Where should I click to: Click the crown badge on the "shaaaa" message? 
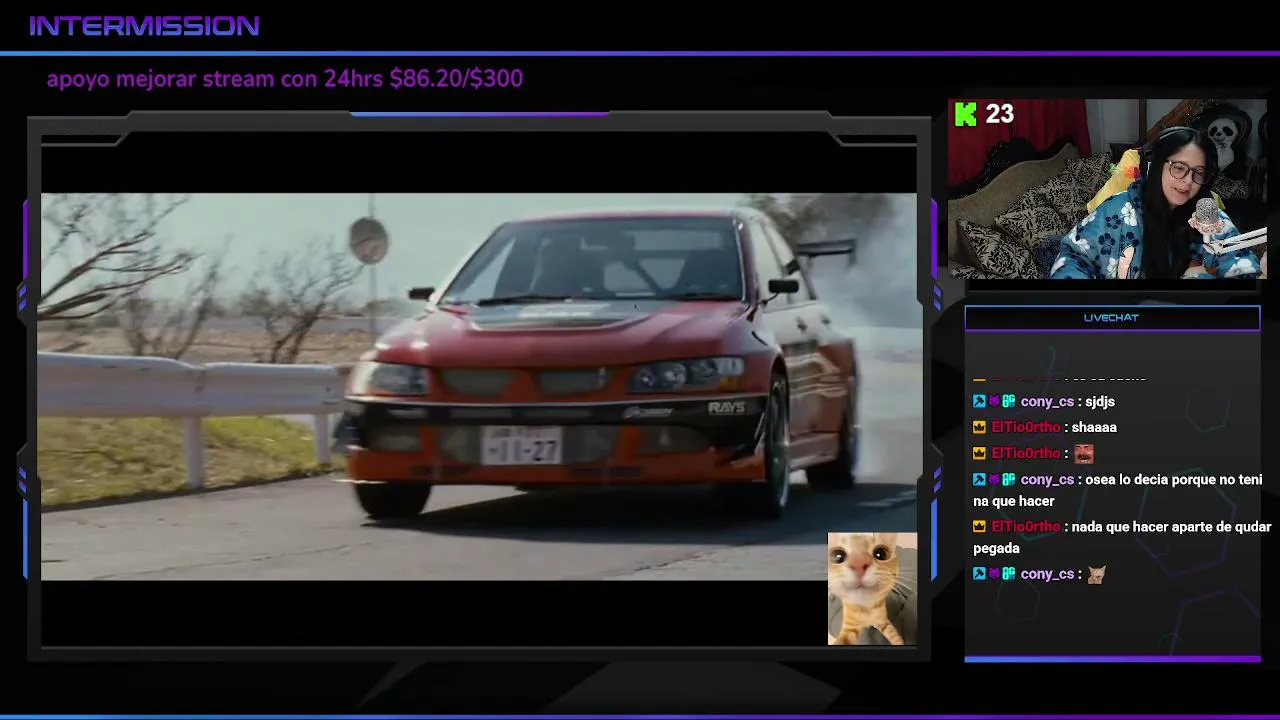point(979,427)
